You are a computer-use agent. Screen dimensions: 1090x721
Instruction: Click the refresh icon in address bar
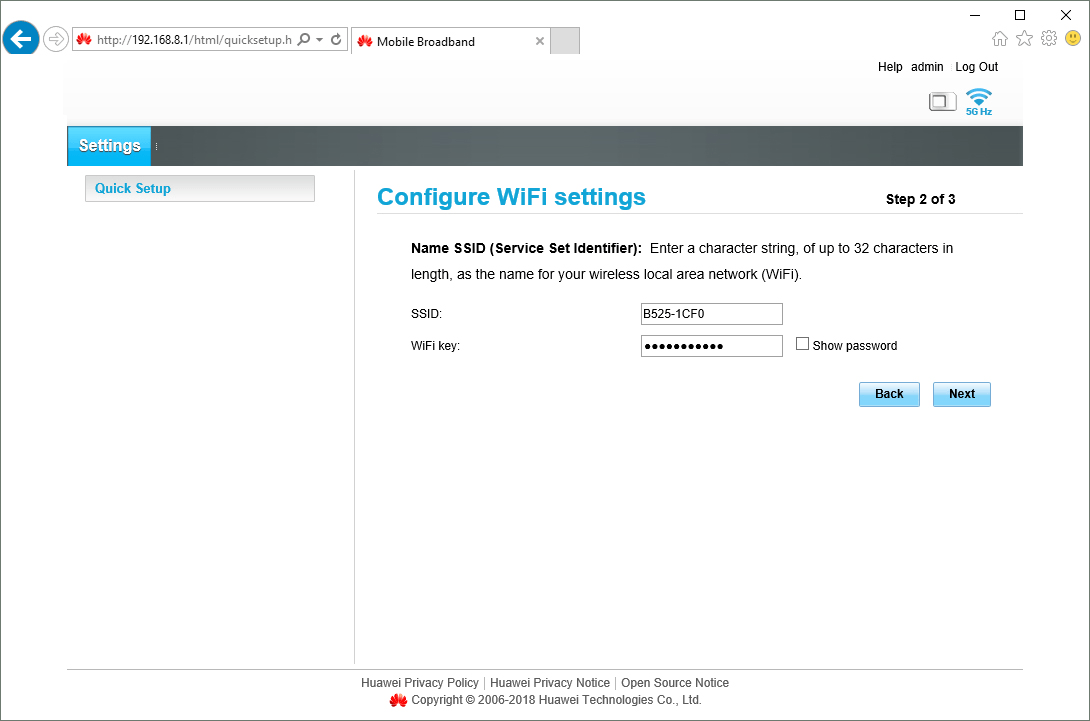(x=337, y=40)
